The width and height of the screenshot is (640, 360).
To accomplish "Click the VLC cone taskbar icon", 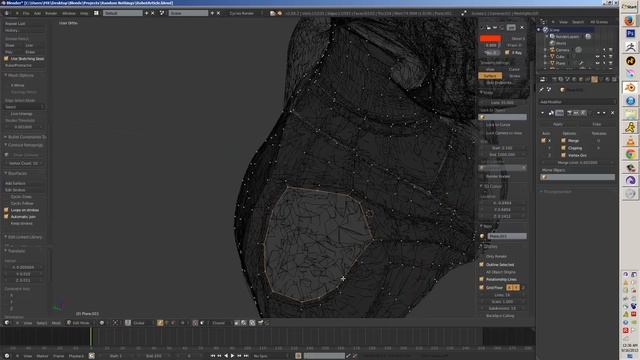I will [630, 141].
